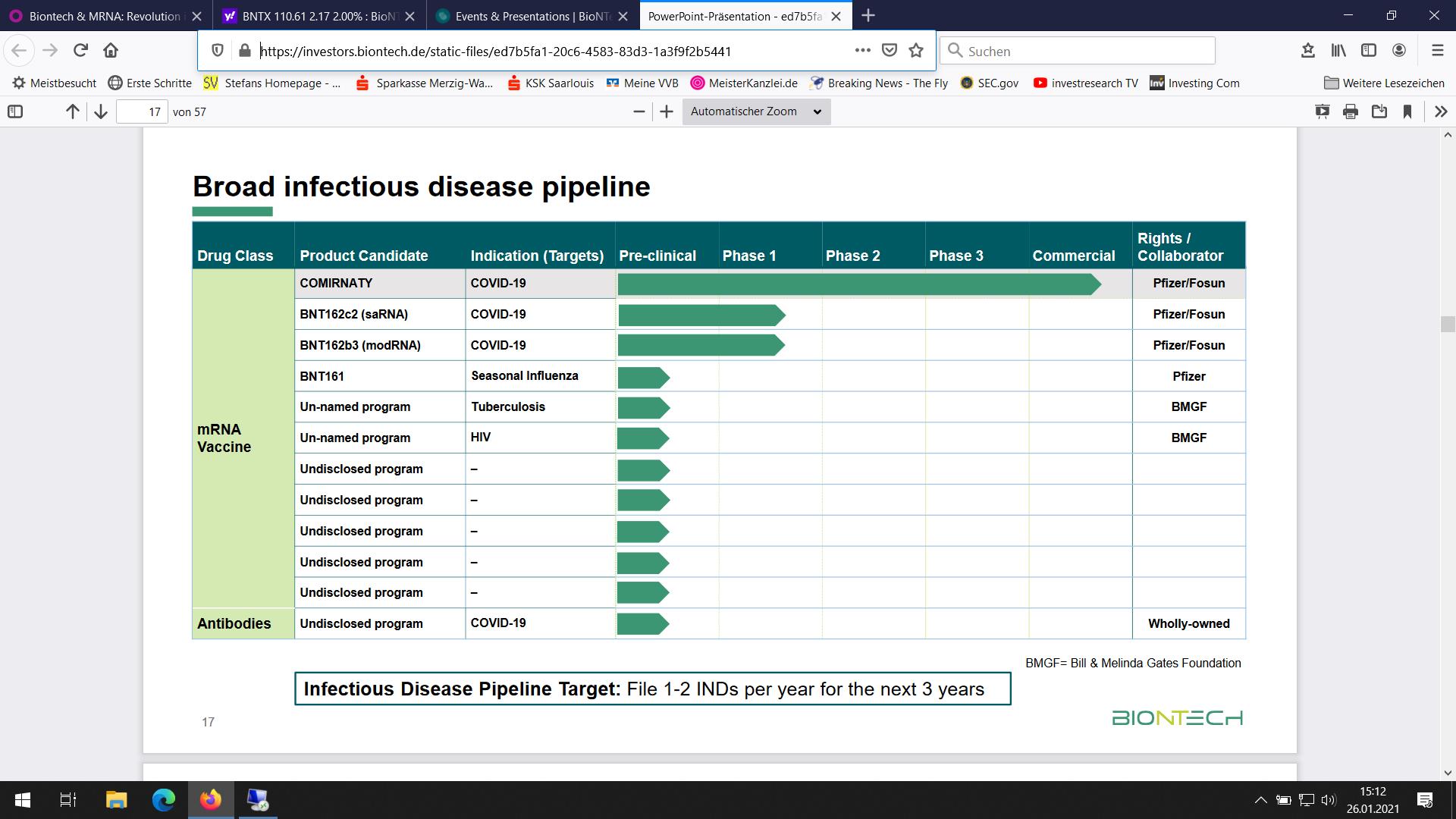Screen dimensions: 1456x819
Task: Open File Explorer from the taskbar
Action: tap(115, 800)
